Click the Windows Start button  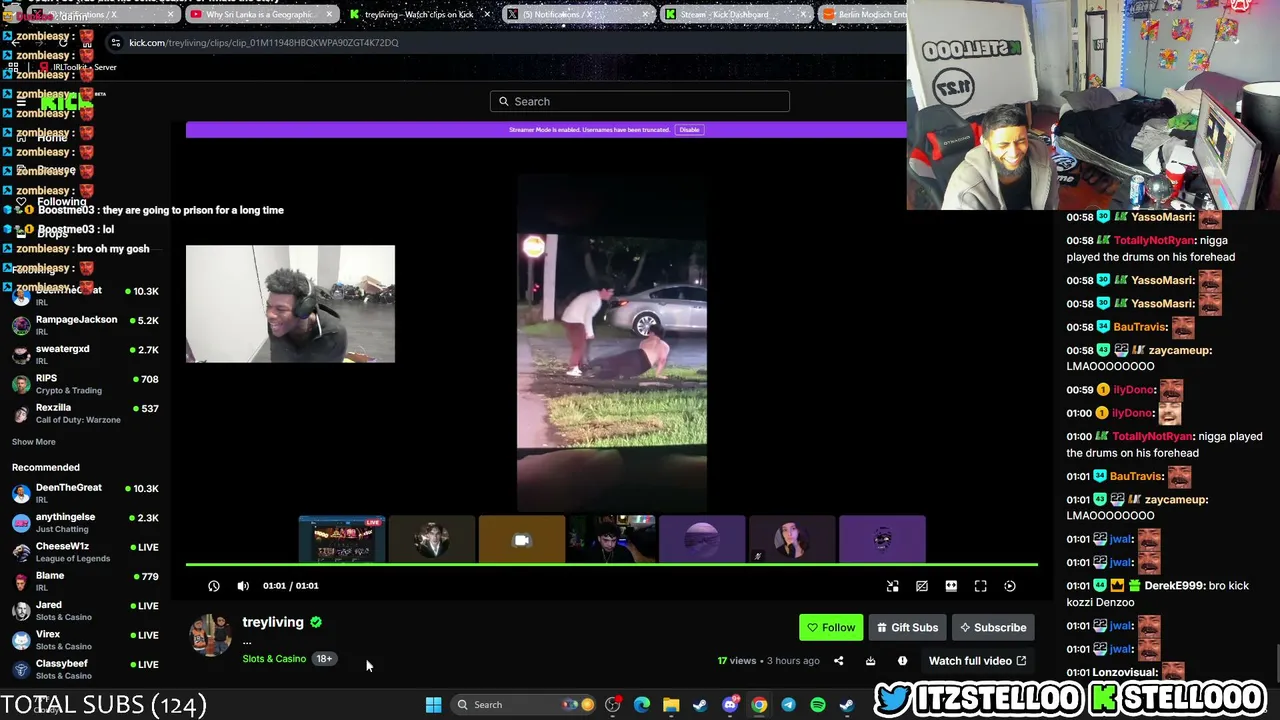[433, 705]
